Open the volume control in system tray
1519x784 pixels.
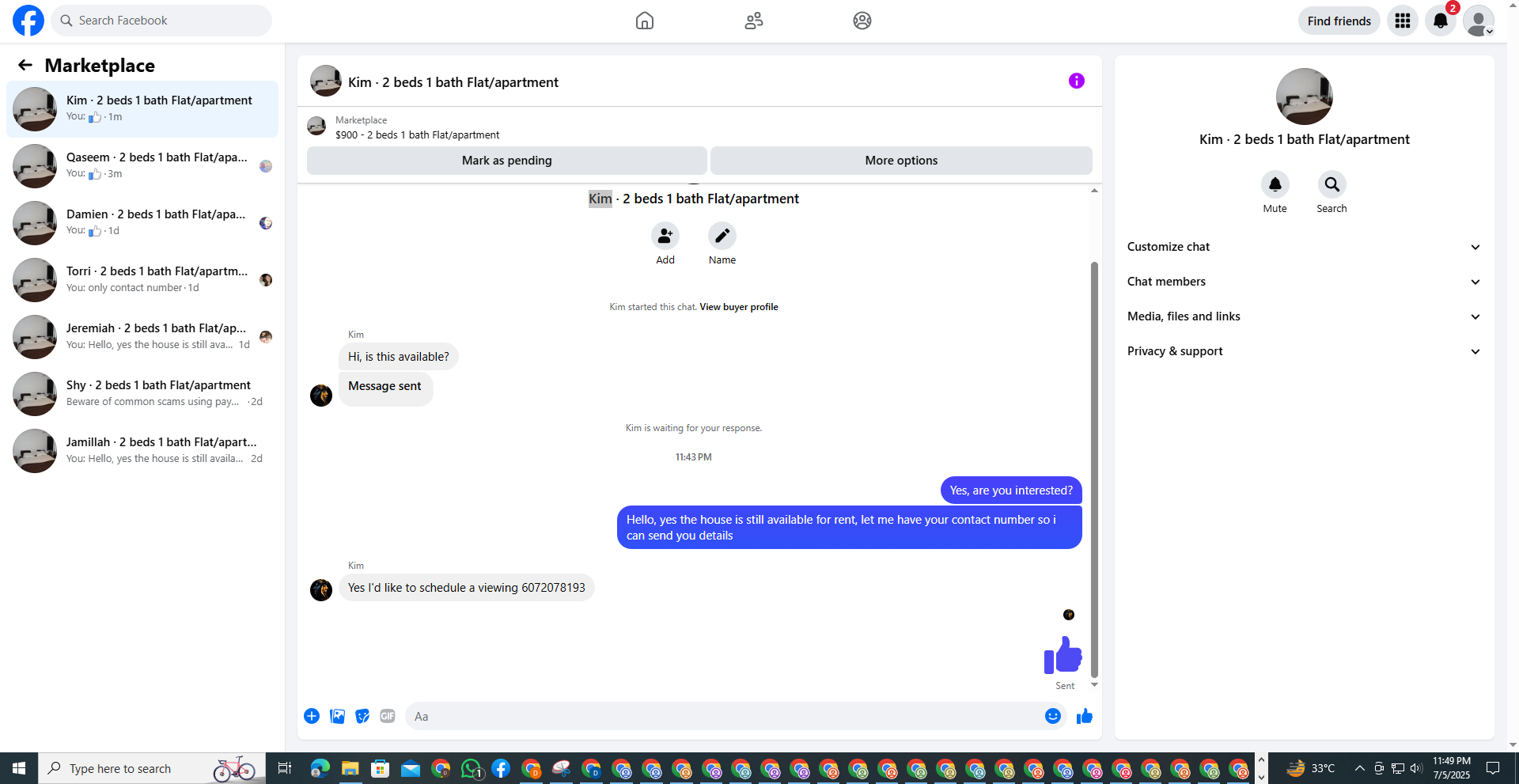[x=1416, y=768]
